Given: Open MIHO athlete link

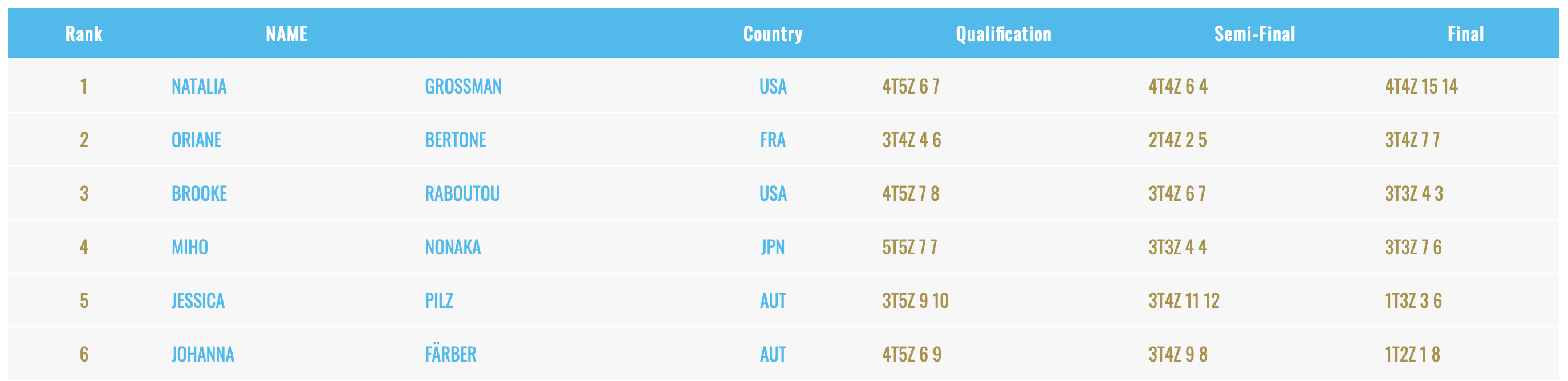Looking at the screenshot, I should click(x=190, y=247).
